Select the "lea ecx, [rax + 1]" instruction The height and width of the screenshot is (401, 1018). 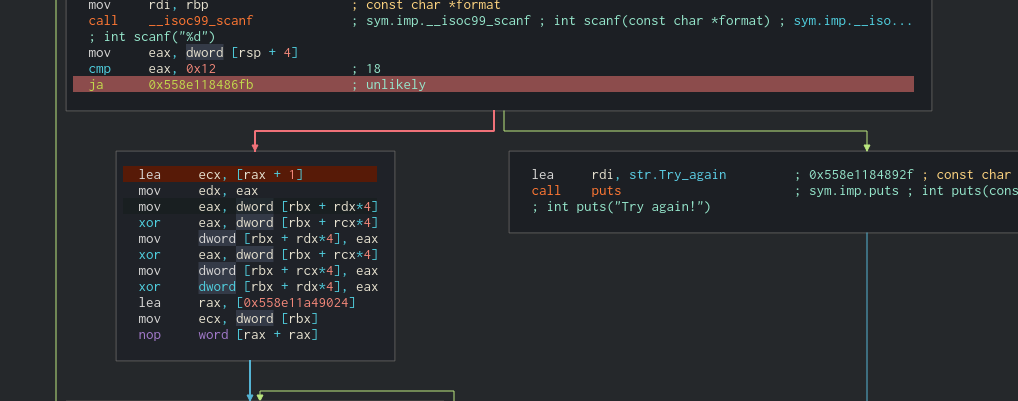(250, 175)
